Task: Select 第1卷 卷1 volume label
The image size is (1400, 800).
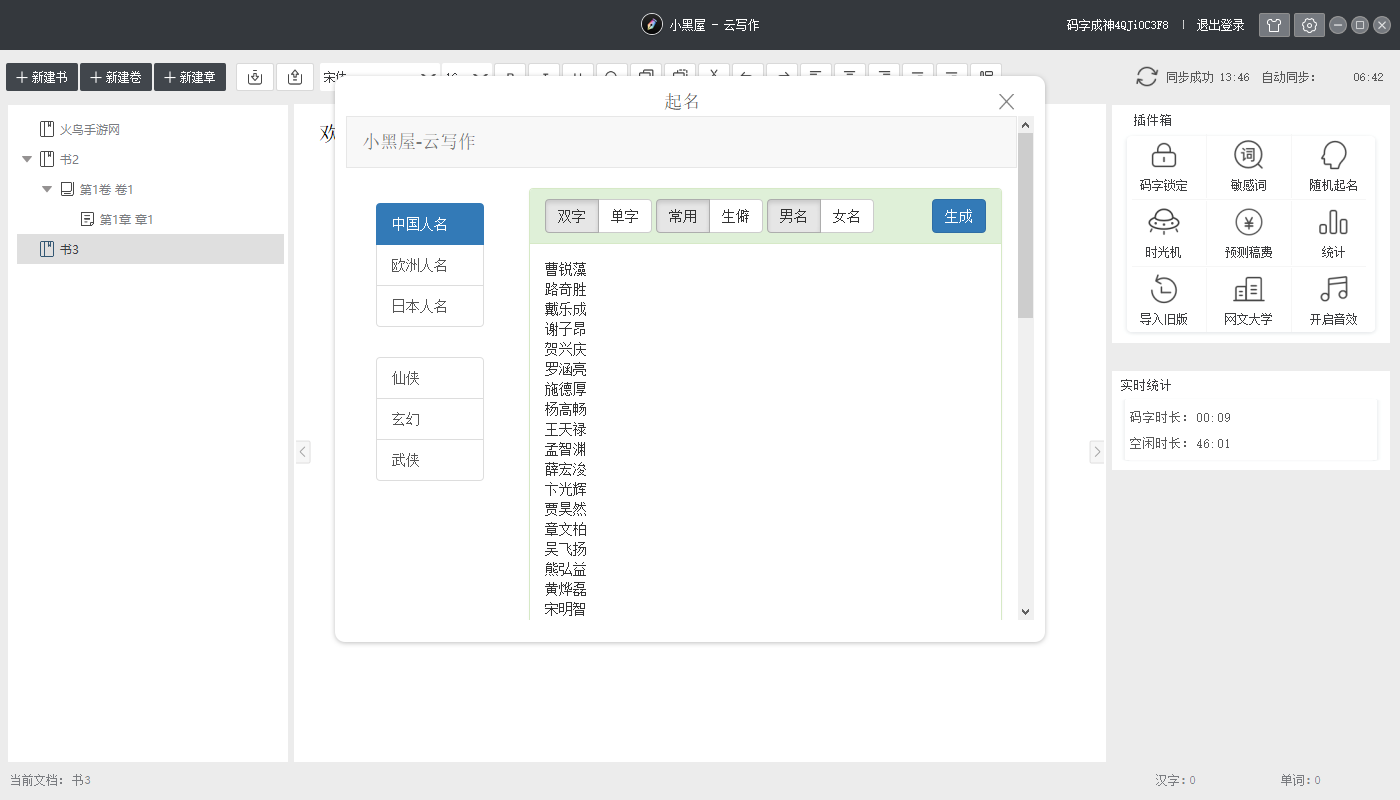Action: [x=106, y=189]
